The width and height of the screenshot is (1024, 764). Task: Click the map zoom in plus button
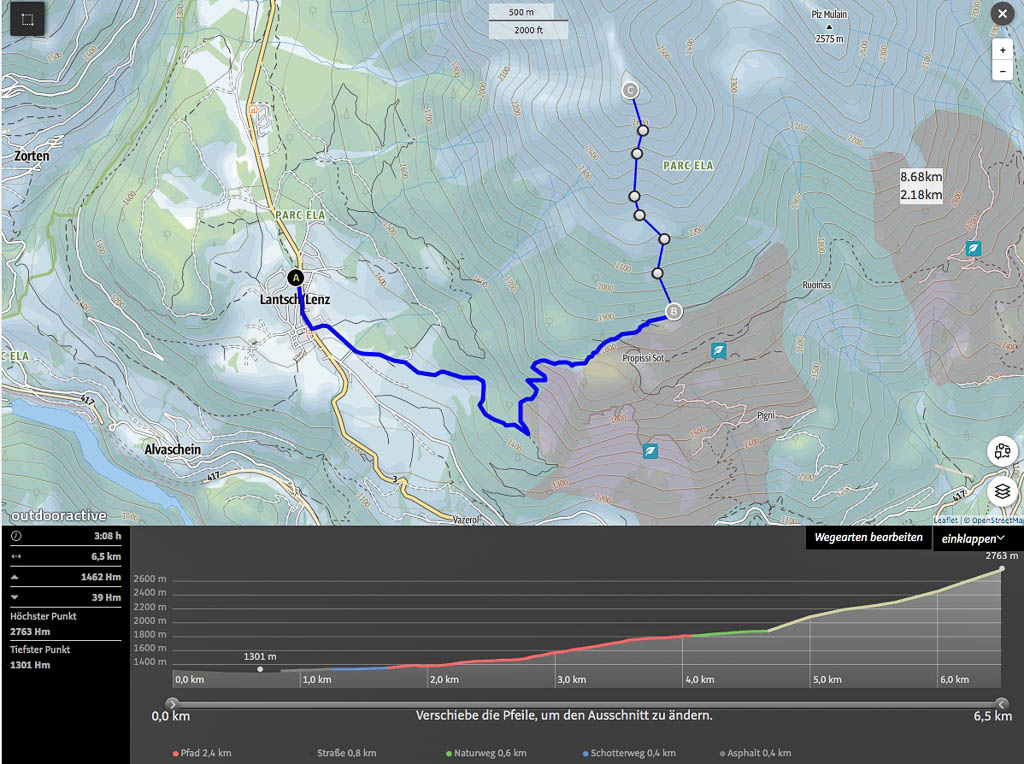pos(1002,50)
